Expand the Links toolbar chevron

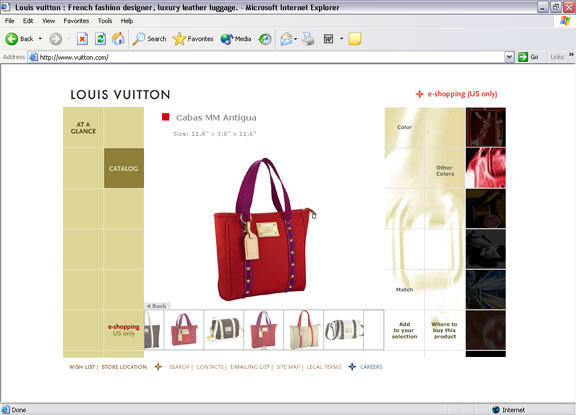point(571,55)
